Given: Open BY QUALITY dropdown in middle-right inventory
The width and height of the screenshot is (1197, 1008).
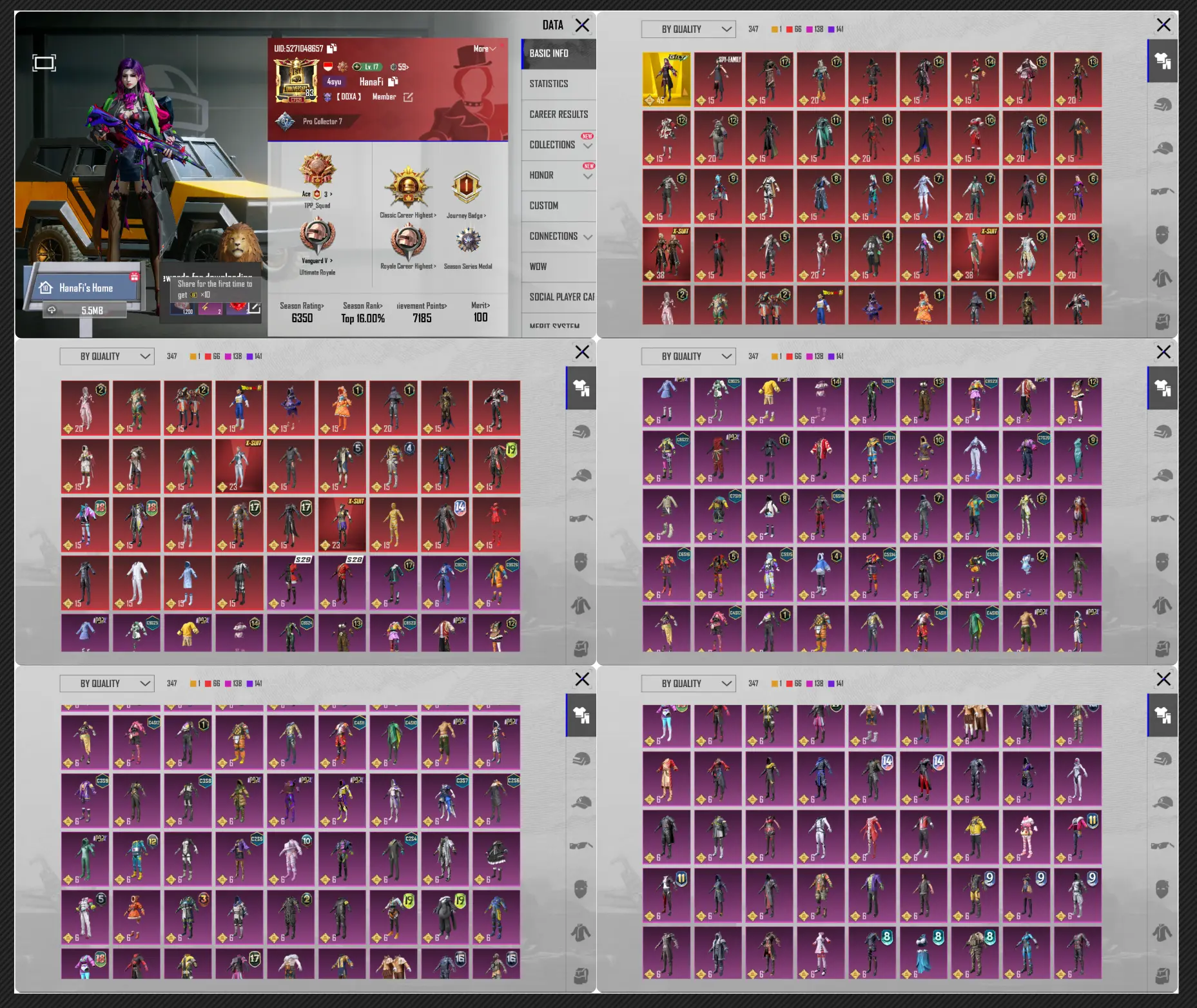Looking at the screenshot, I should tap(688, 356).
